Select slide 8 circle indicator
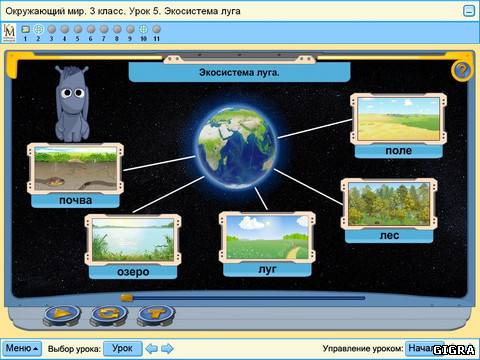The height and width of the screenshot is (360, 480). (x=117, y=29)
